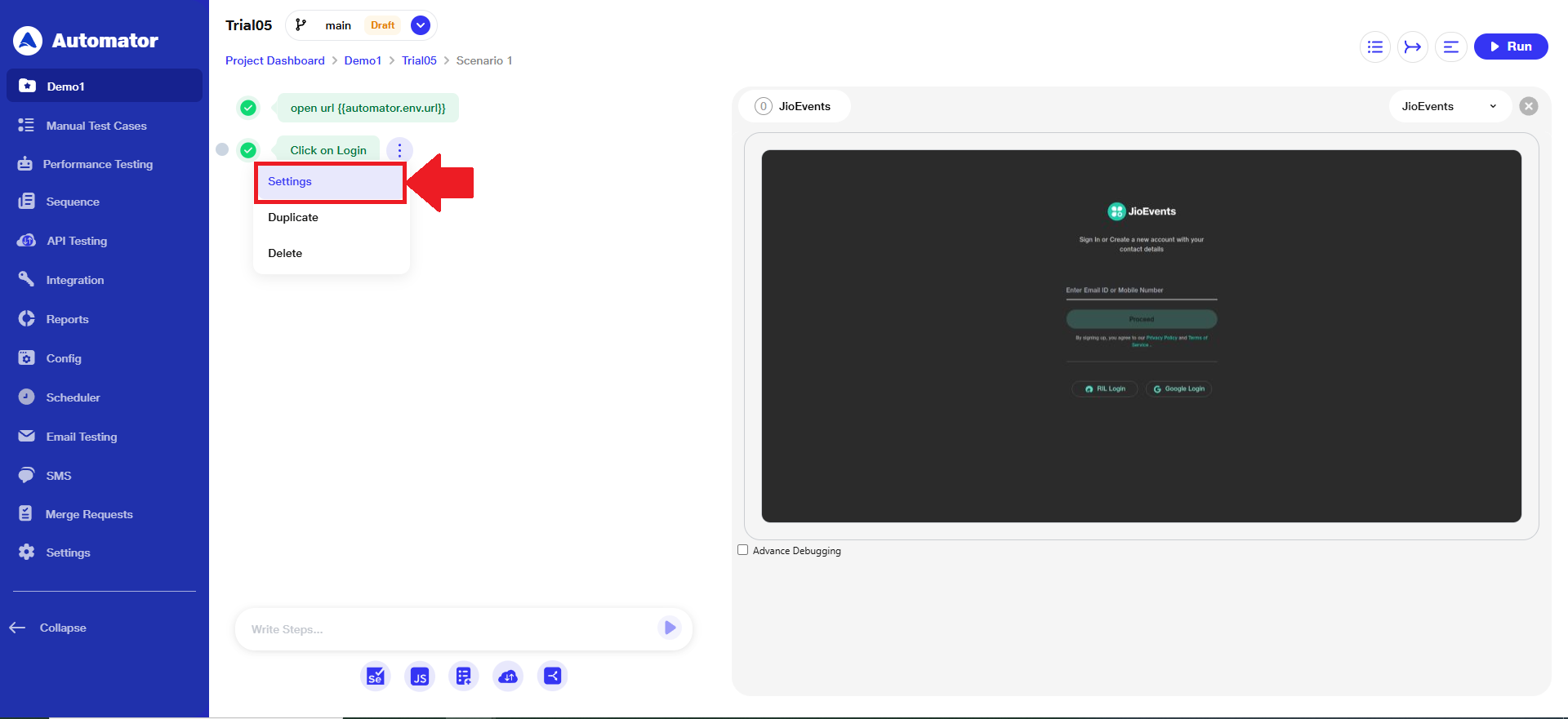Expand the JioEvents dropdown

point(1449,106)
